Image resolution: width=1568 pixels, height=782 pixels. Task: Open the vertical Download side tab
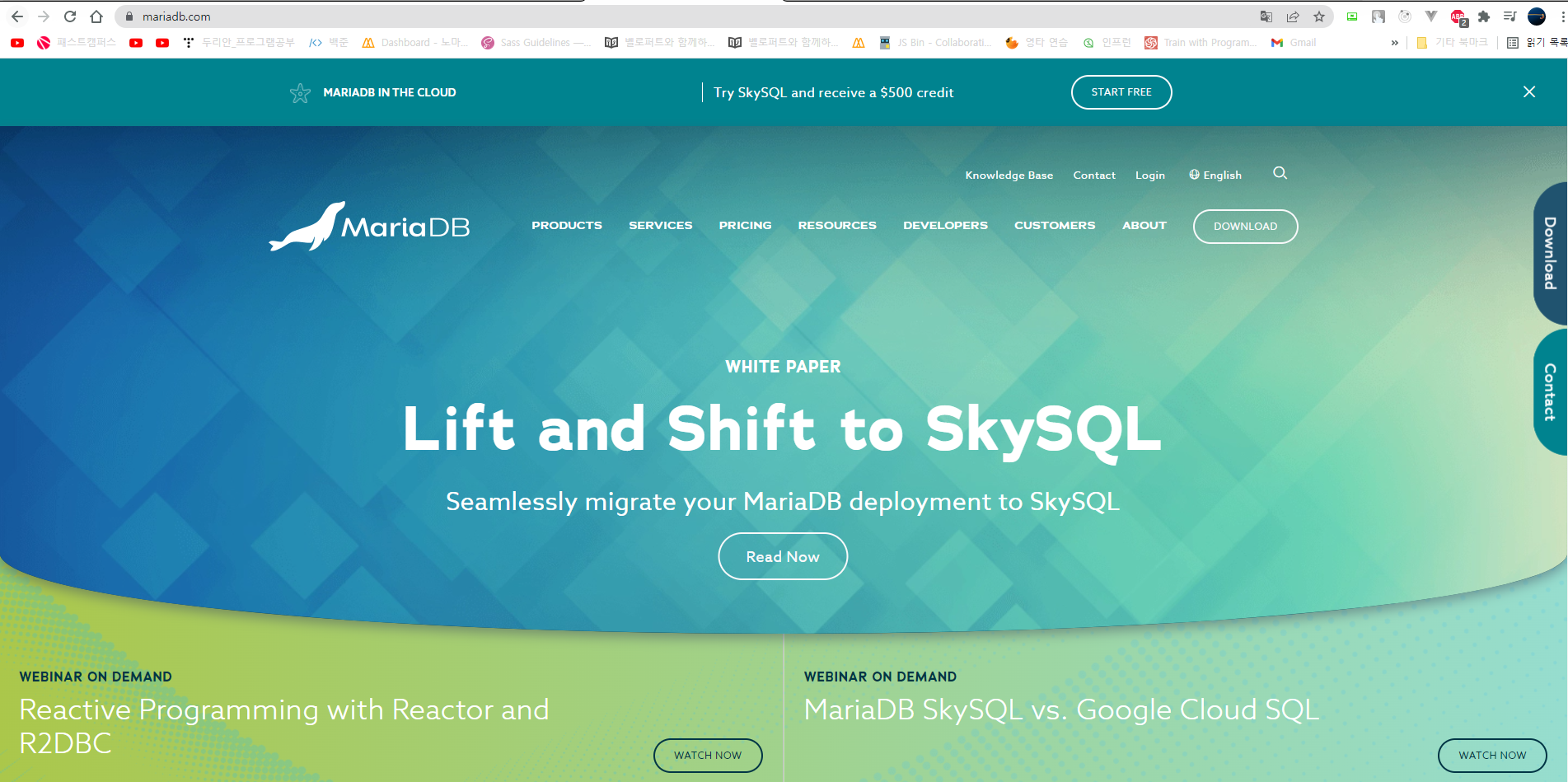tap(1550, 253)
